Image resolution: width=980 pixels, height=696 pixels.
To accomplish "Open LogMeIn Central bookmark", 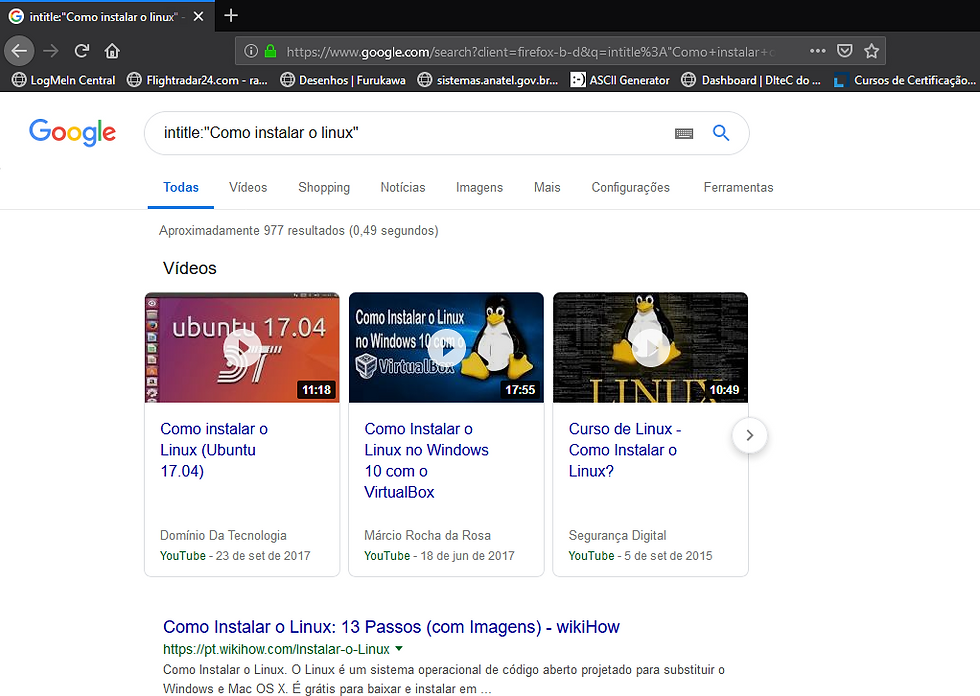I will 64,80.
